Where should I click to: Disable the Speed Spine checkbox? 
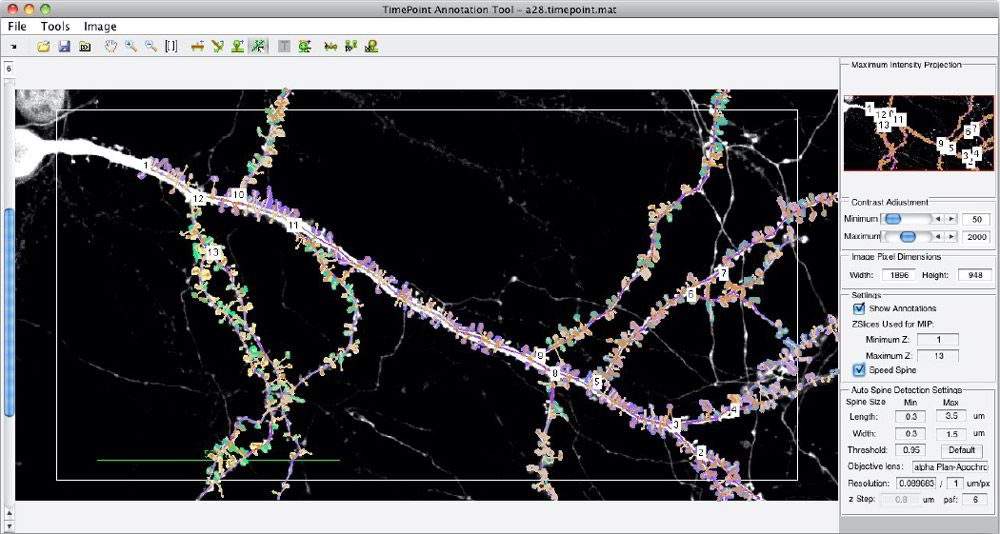coord(859,370)
